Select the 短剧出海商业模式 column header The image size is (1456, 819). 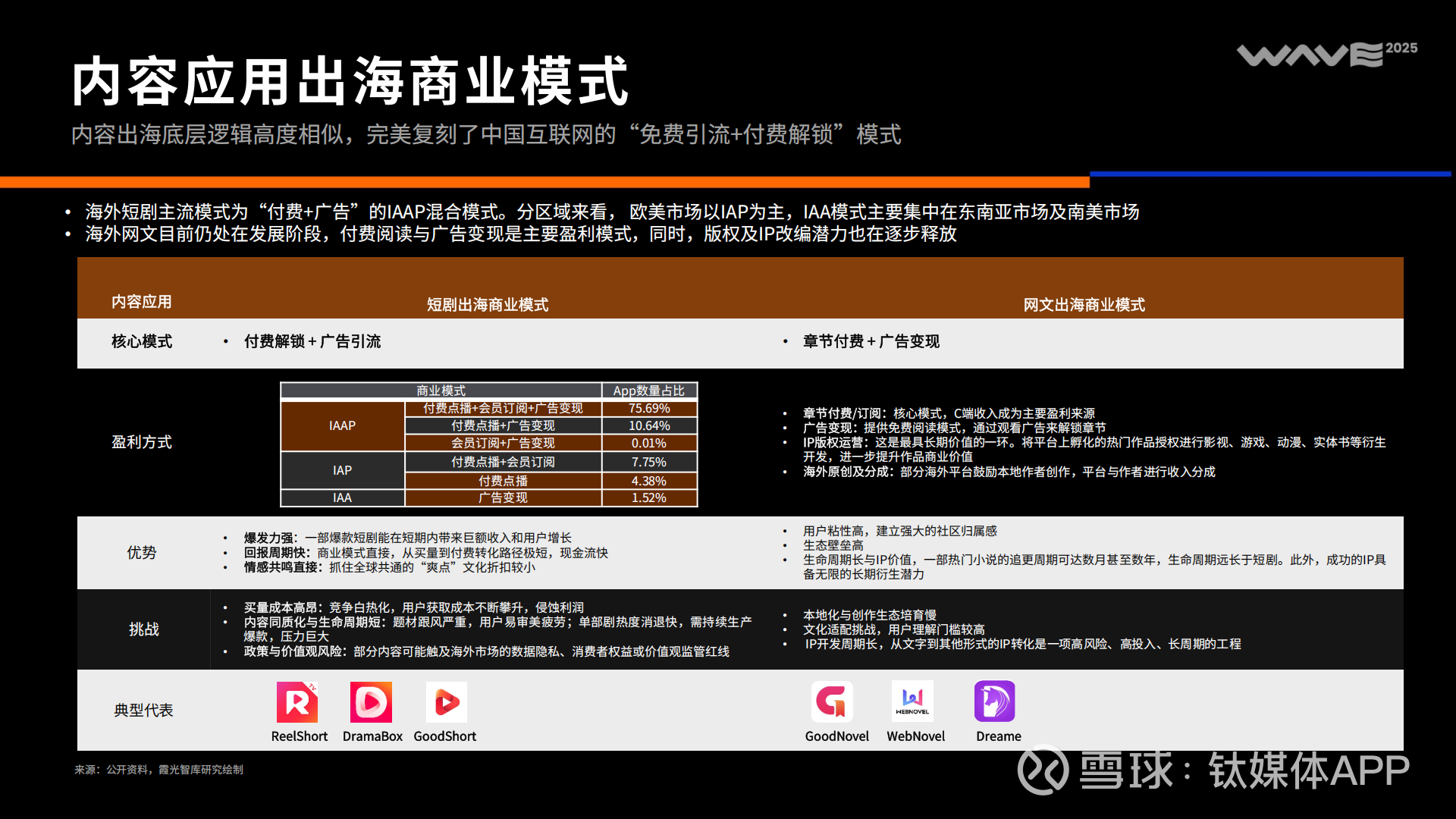point(487,305)
